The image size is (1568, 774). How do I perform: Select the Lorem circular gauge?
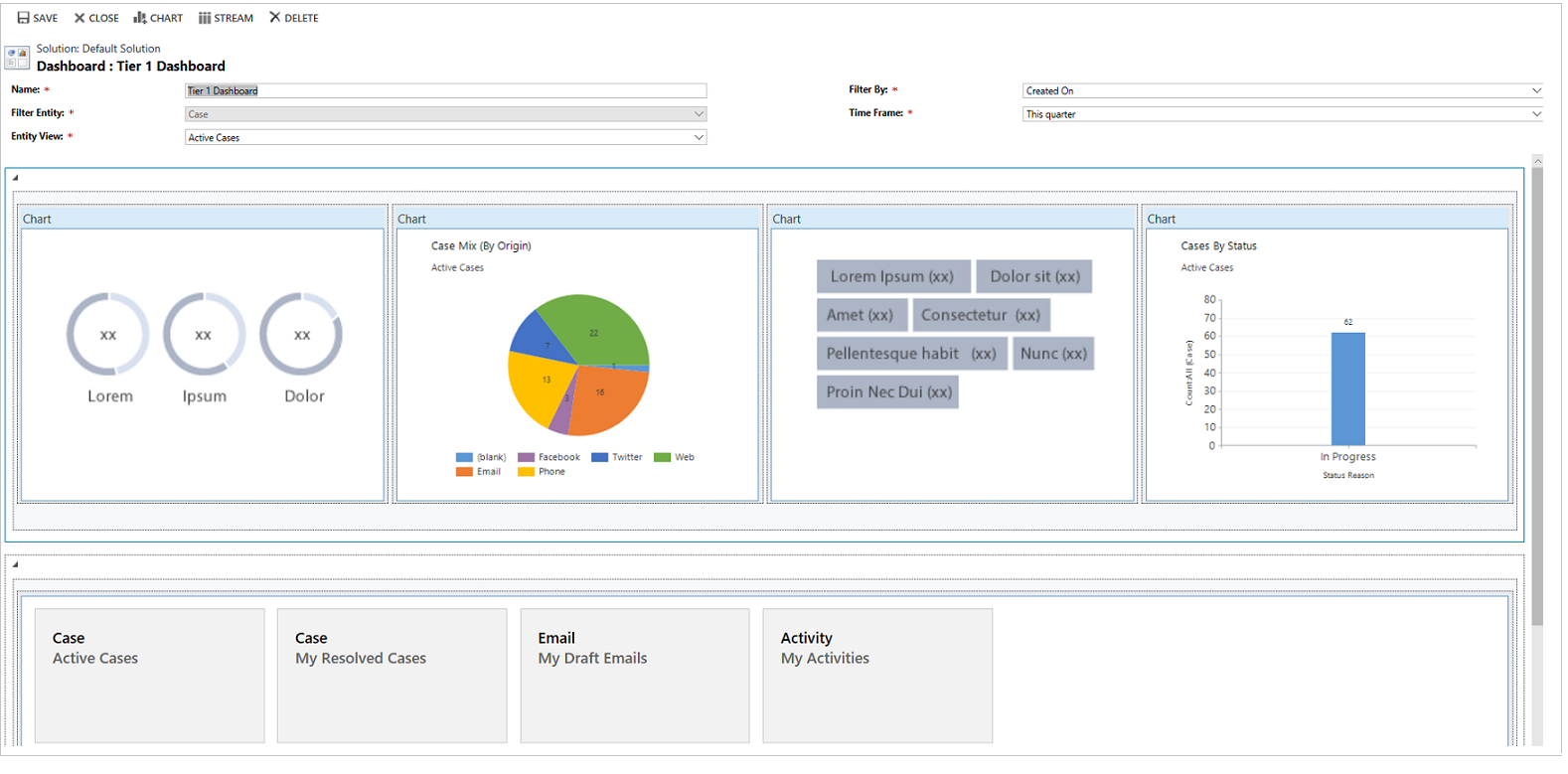[x=108, y=335]
